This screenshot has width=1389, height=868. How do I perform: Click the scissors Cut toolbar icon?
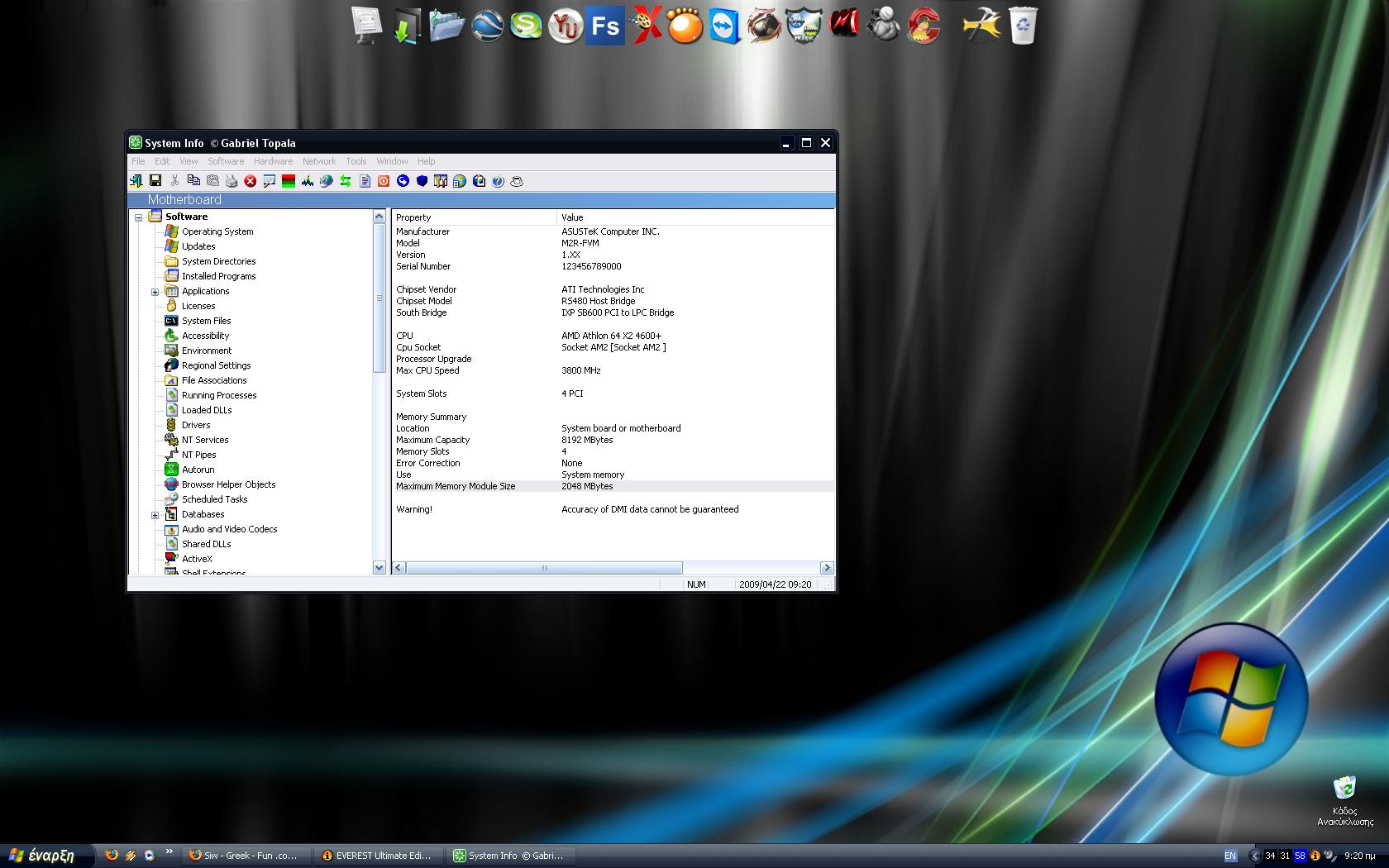(x=174, y=181)
